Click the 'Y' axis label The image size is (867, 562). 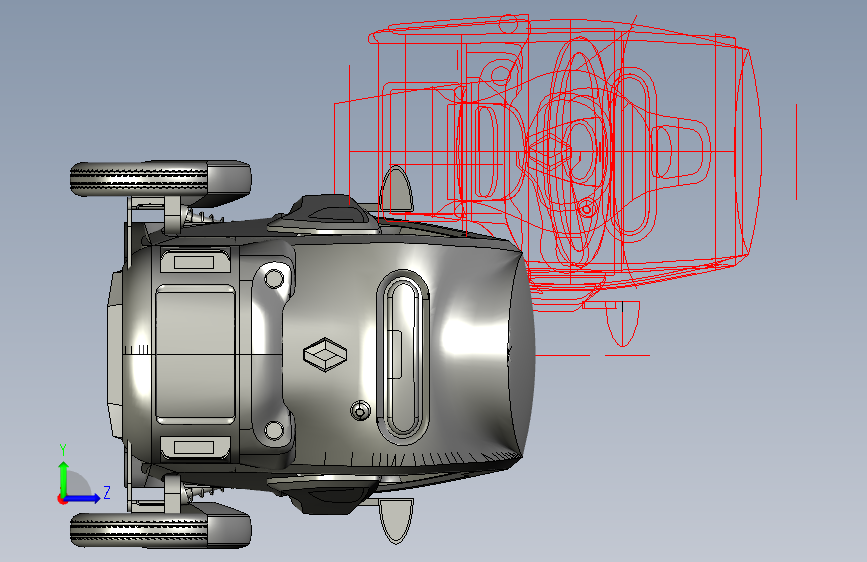[63, 450]
